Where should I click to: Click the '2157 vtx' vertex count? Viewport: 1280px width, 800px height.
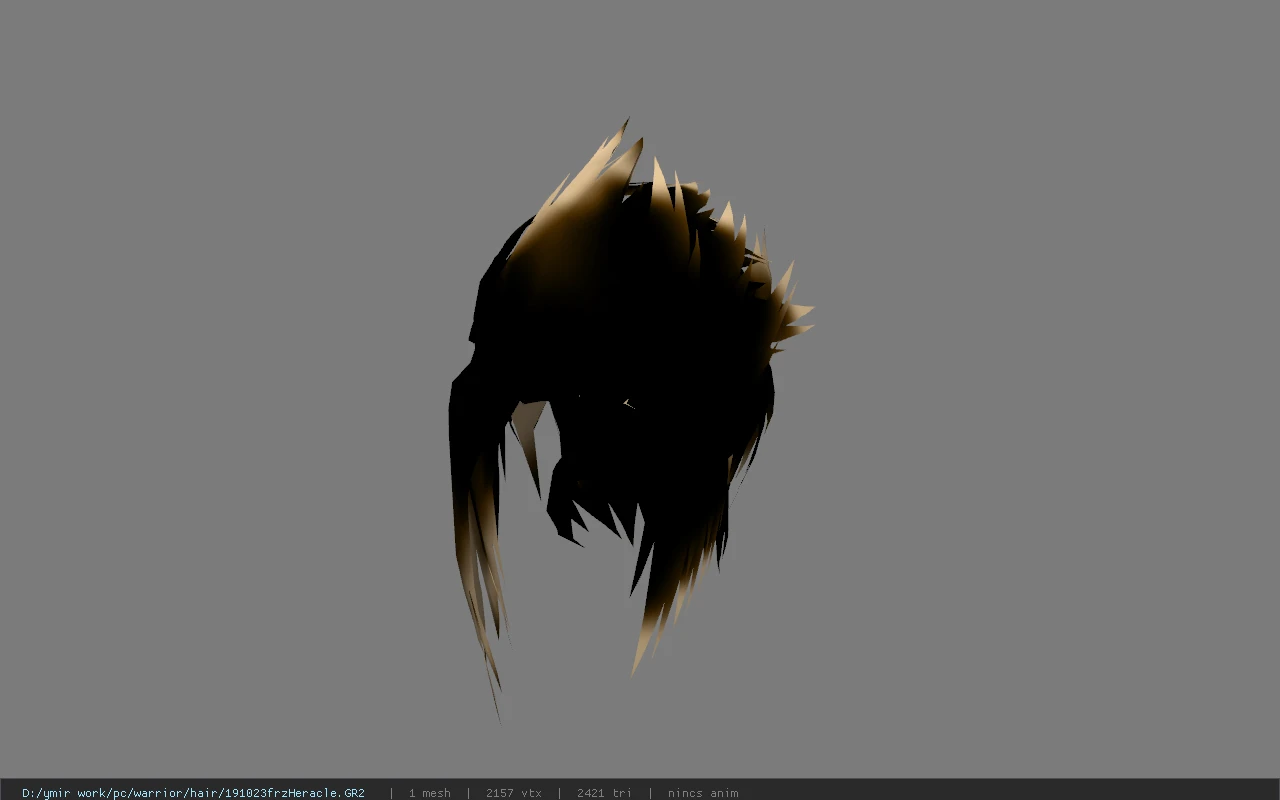[x=513, y=793]
